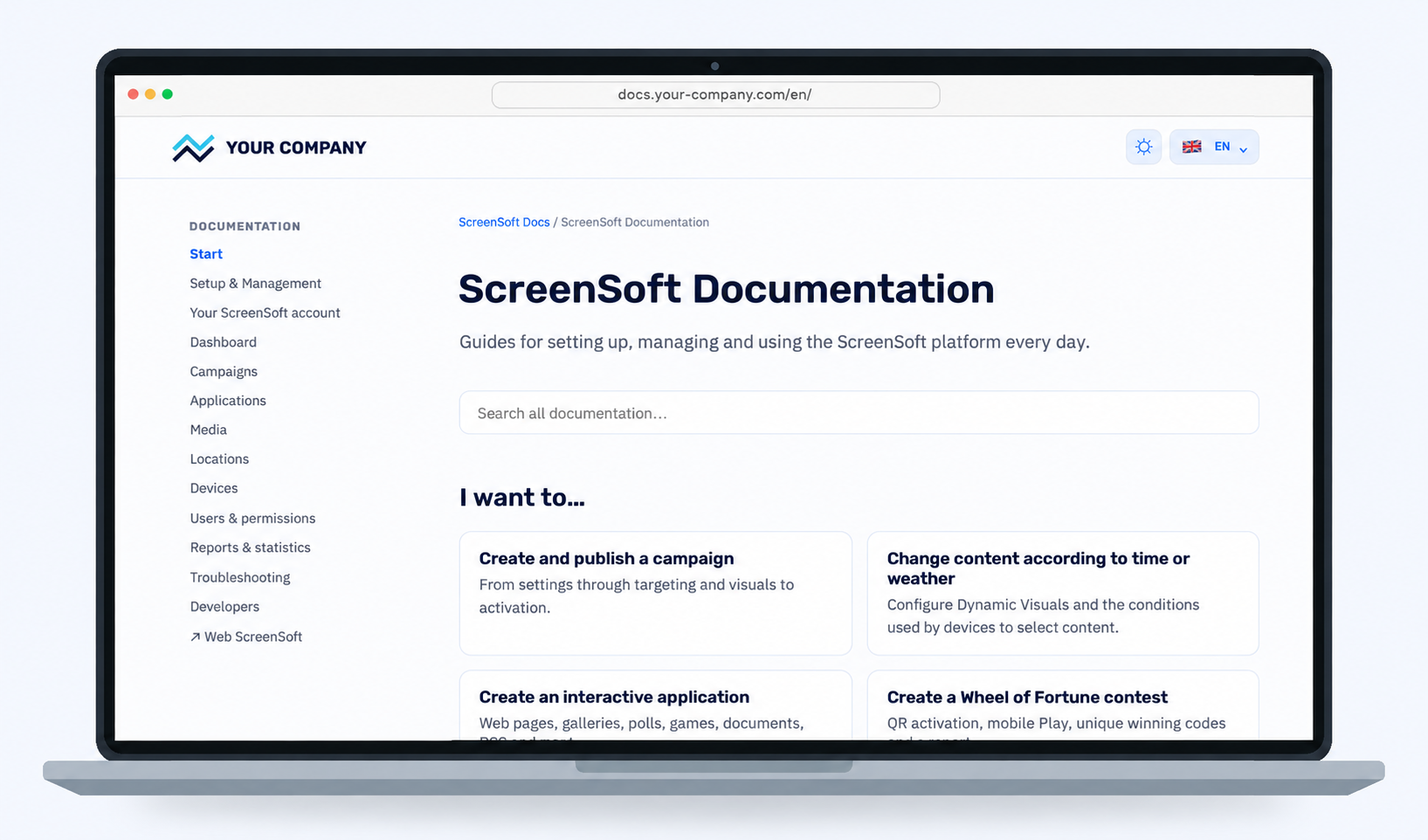1428x840 pixels.
Task: Open the Applications sidebar item
Action: tap(228, 401)
